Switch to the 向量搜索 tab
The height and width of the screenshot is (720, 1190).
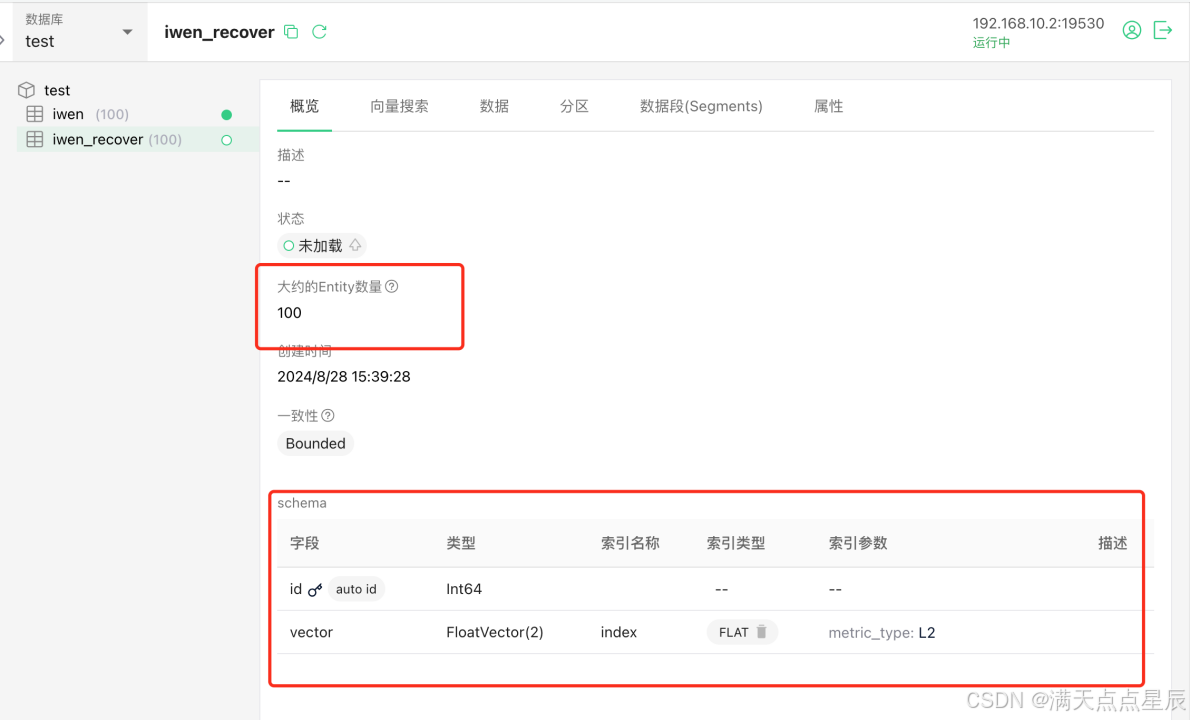pyautogui.click(x=399, y=106)
